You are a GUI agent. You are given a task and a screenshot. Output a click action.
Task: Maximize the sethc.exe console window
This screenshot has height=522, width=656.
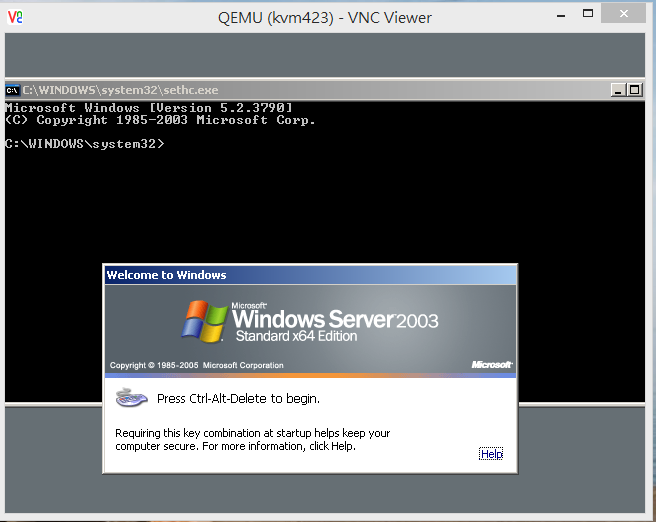pos(635,90)
